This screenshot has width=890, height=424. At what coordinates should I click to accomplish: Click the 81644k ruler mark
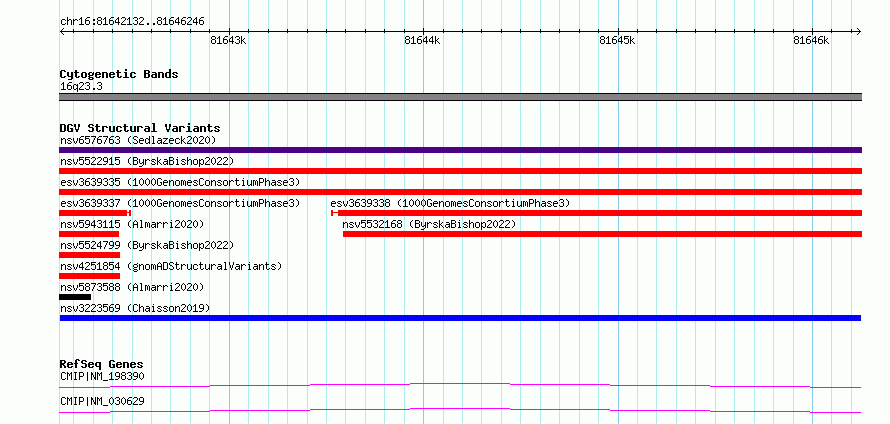422,40
